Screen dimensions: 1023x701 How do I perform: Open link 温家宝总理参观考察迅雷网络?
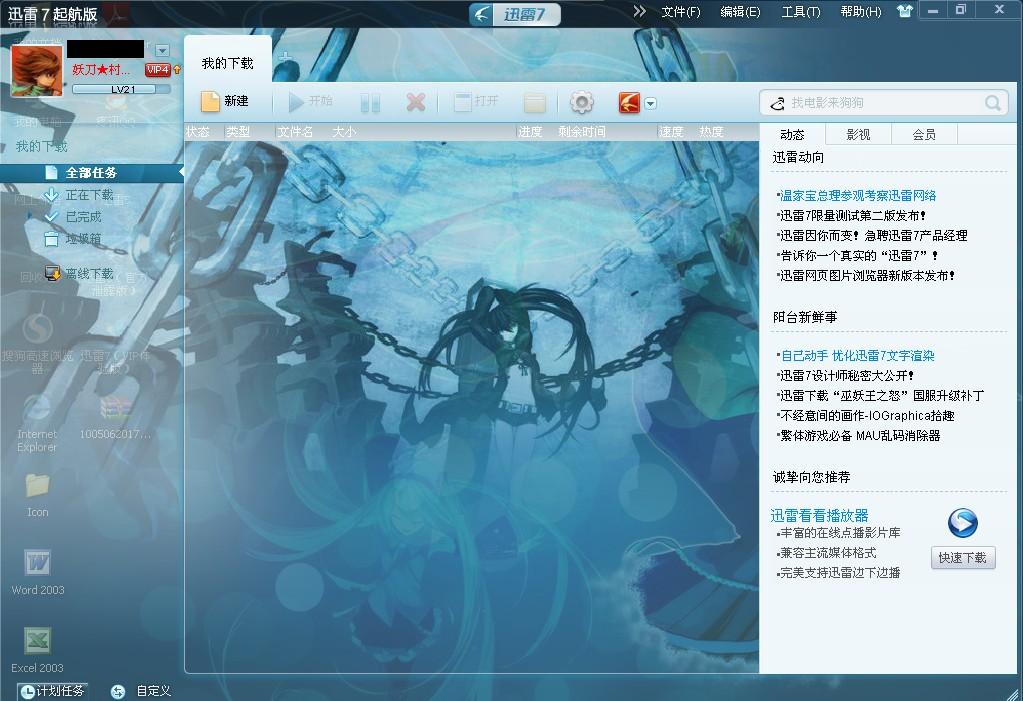(858, 195)
